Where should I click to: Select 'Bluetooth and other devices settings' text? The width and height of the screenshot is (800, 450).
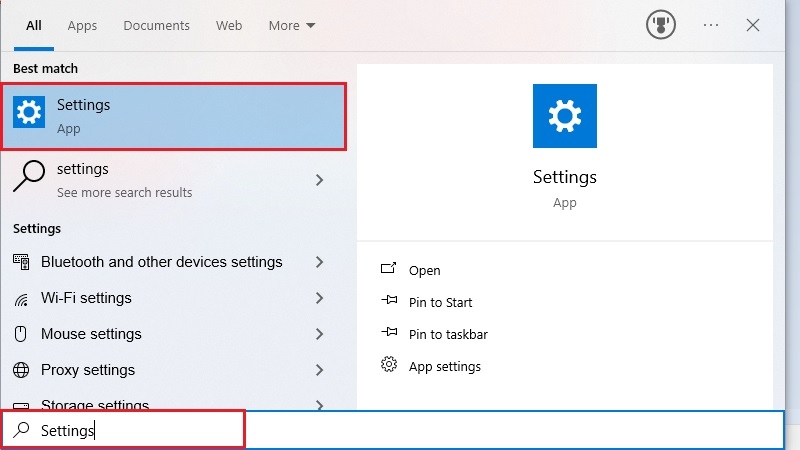click(162, 262)
